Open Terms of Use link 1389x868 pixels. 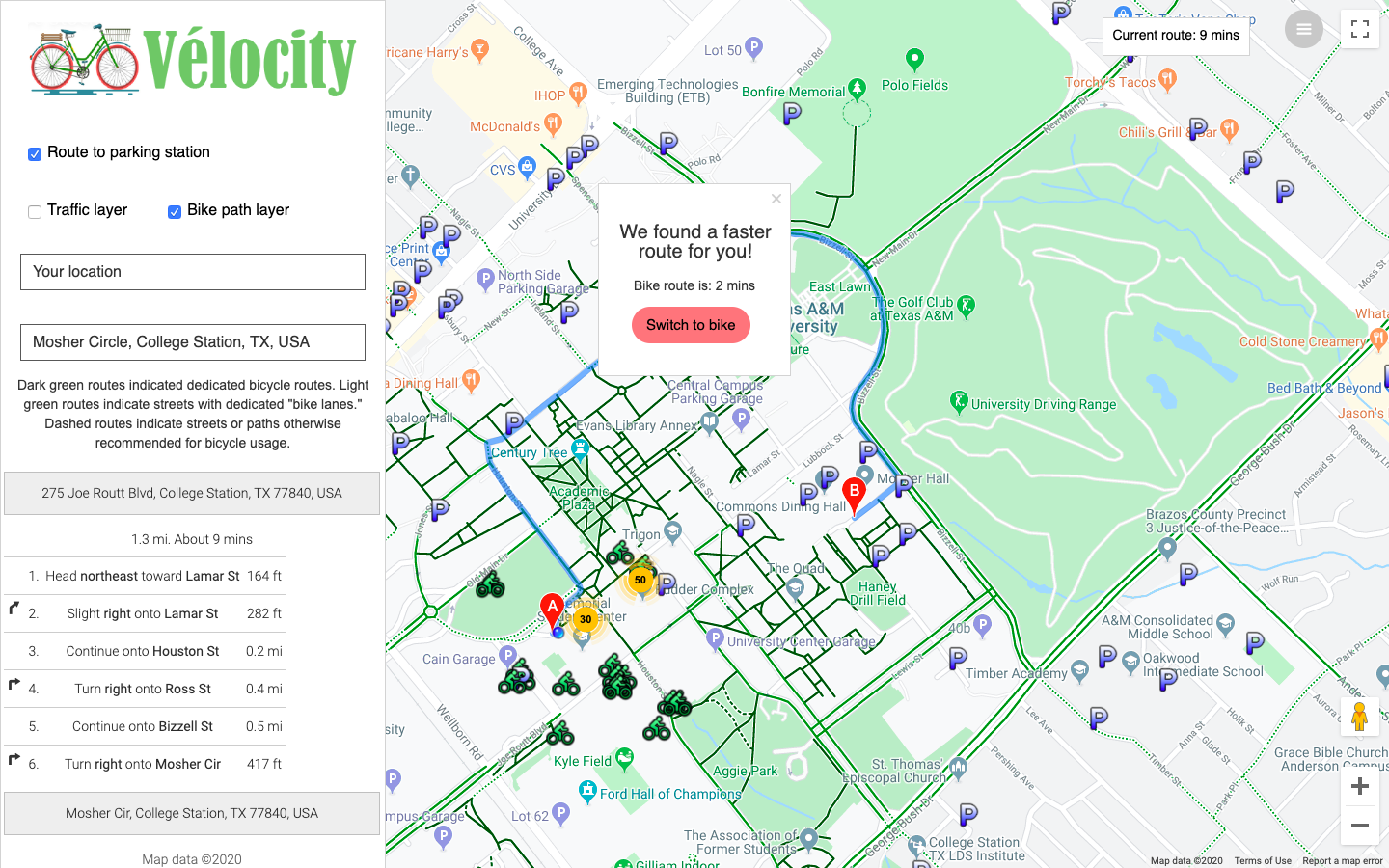tap(1263, 861)
